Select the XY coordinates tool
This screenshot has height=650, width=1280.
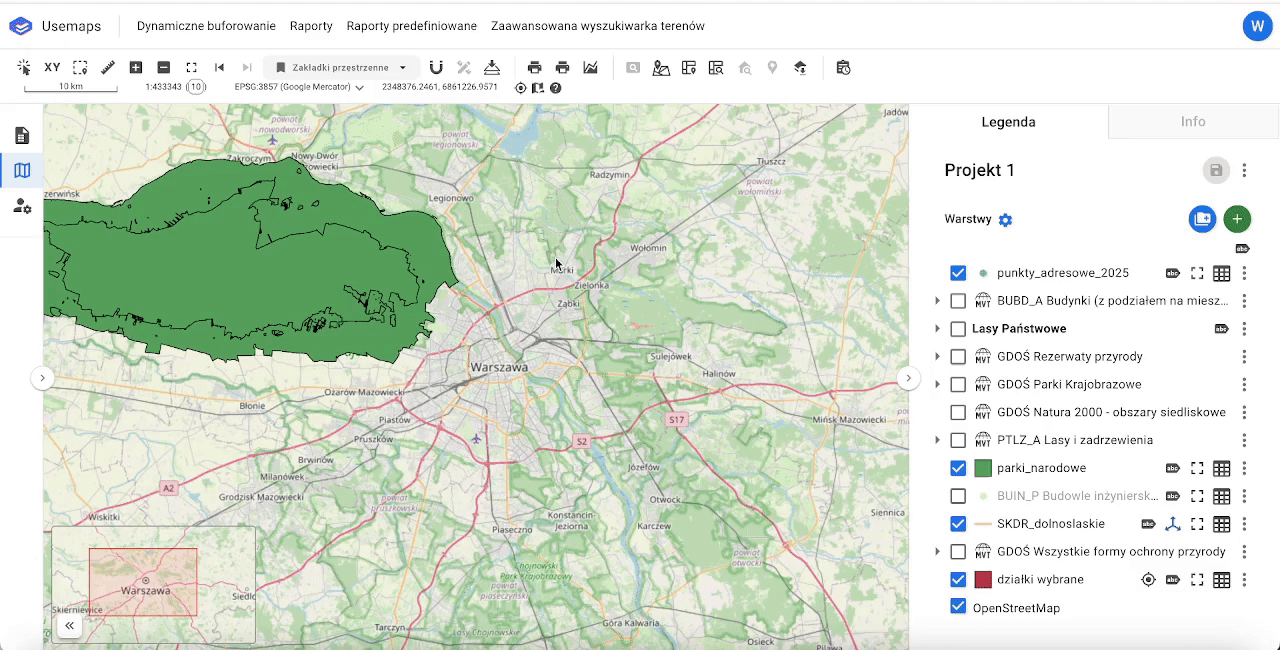coord(52,68)
